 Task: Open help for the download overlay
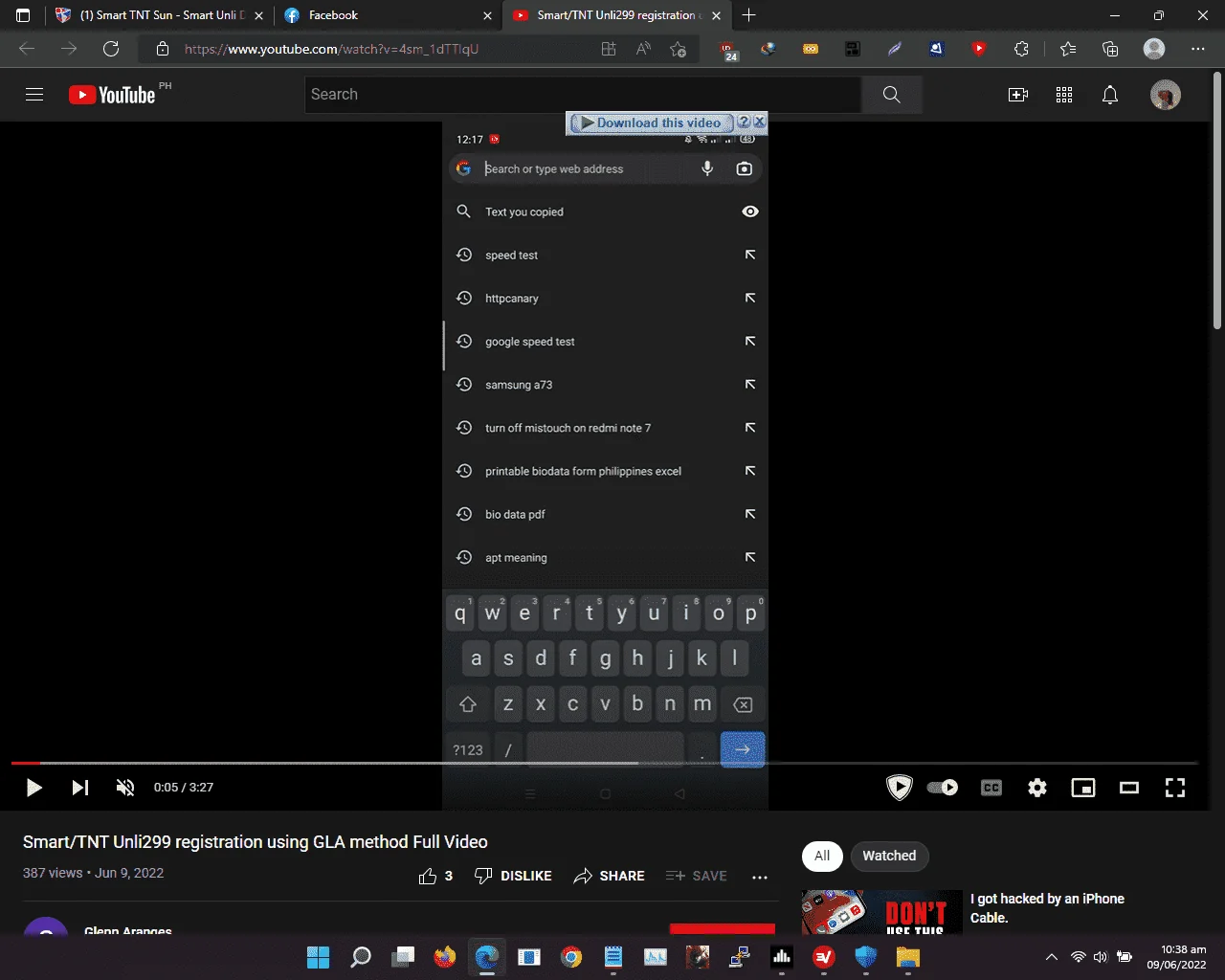[x=744, y=122]
